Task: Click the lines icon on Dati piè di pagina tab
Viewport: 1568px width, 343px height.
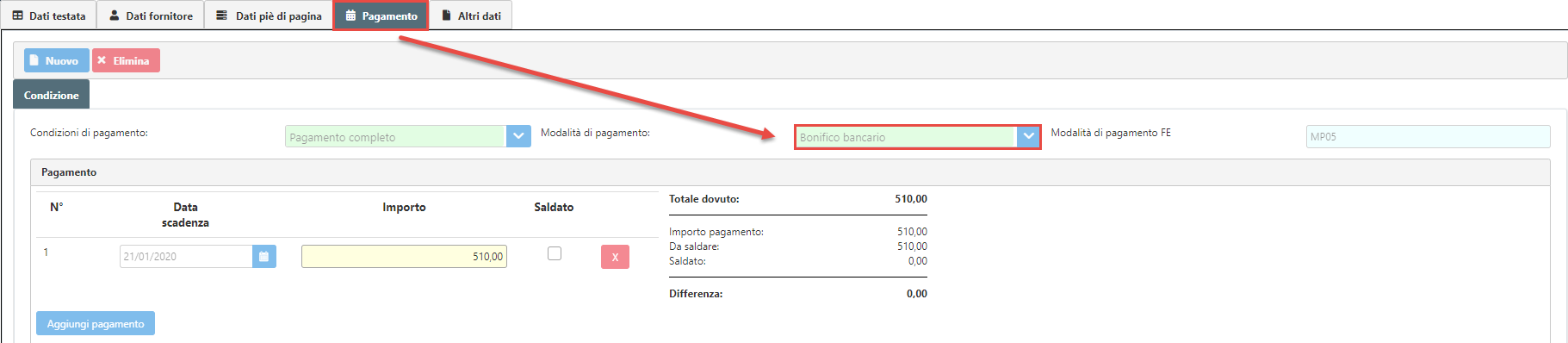Action: (221, 16)
